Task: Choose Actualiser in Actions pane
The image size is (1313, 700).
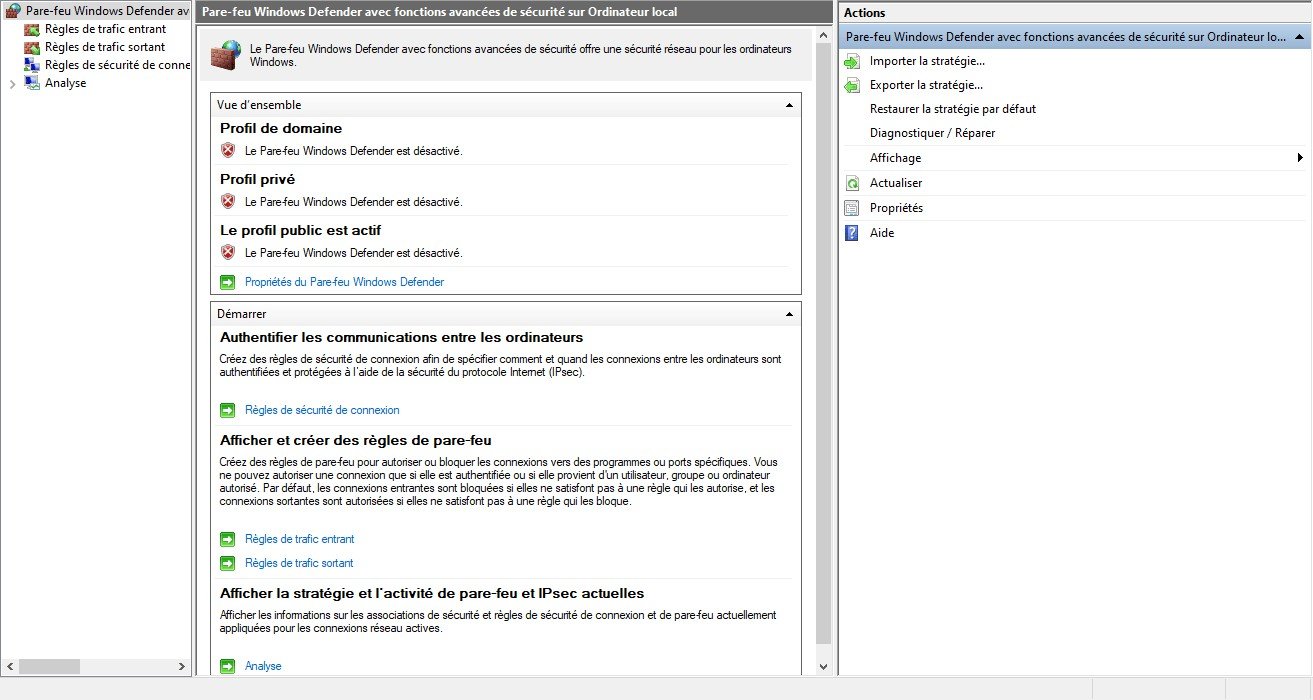Action: point(896,183)
